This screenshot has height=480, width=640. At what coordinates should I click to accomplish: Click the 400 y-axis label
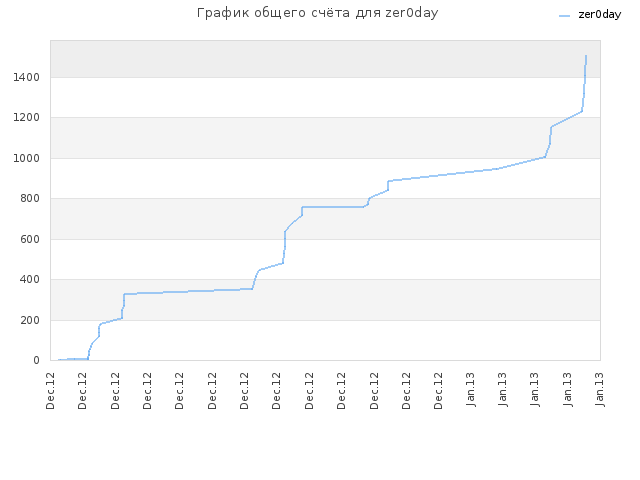(x=30, y=280)
